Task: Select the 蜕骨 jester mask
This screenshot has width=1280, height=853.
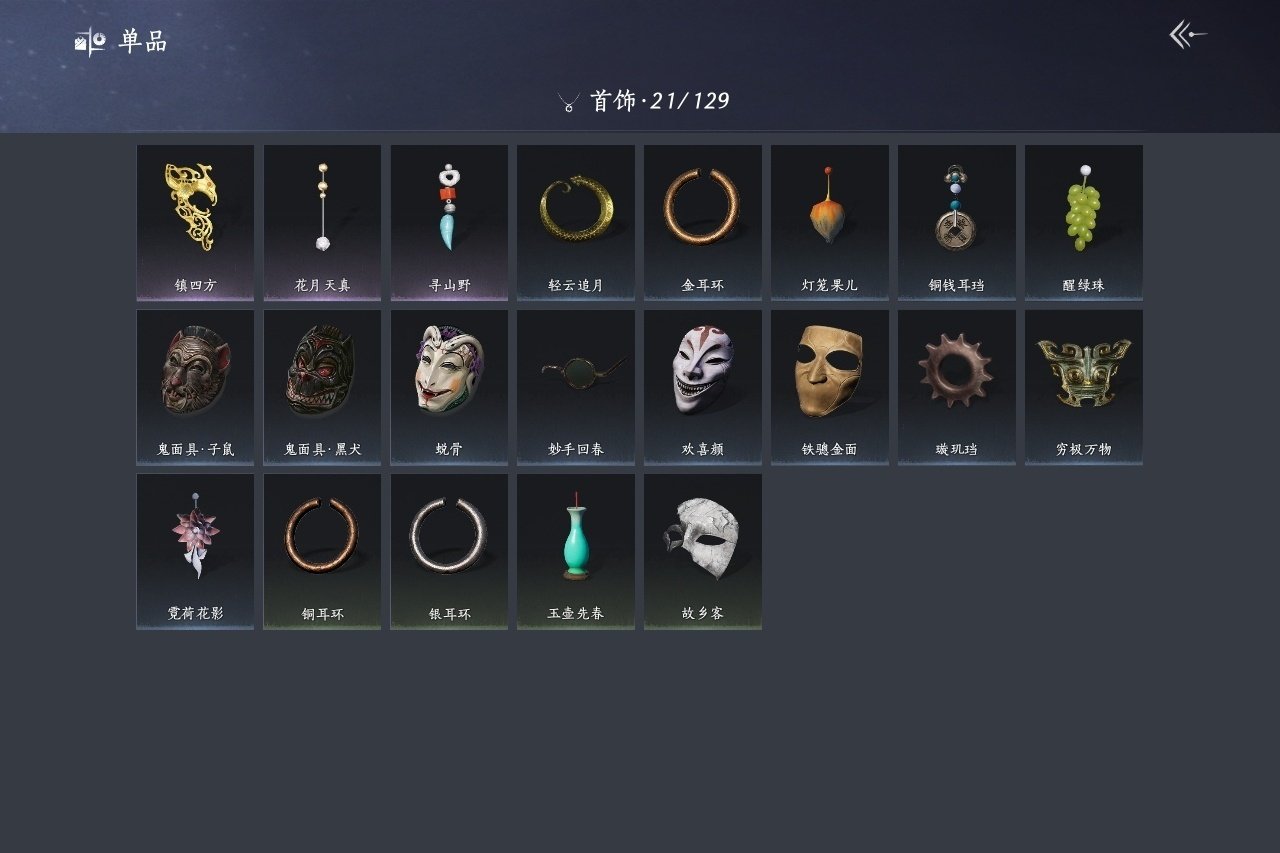Action: tap(449, 387)
